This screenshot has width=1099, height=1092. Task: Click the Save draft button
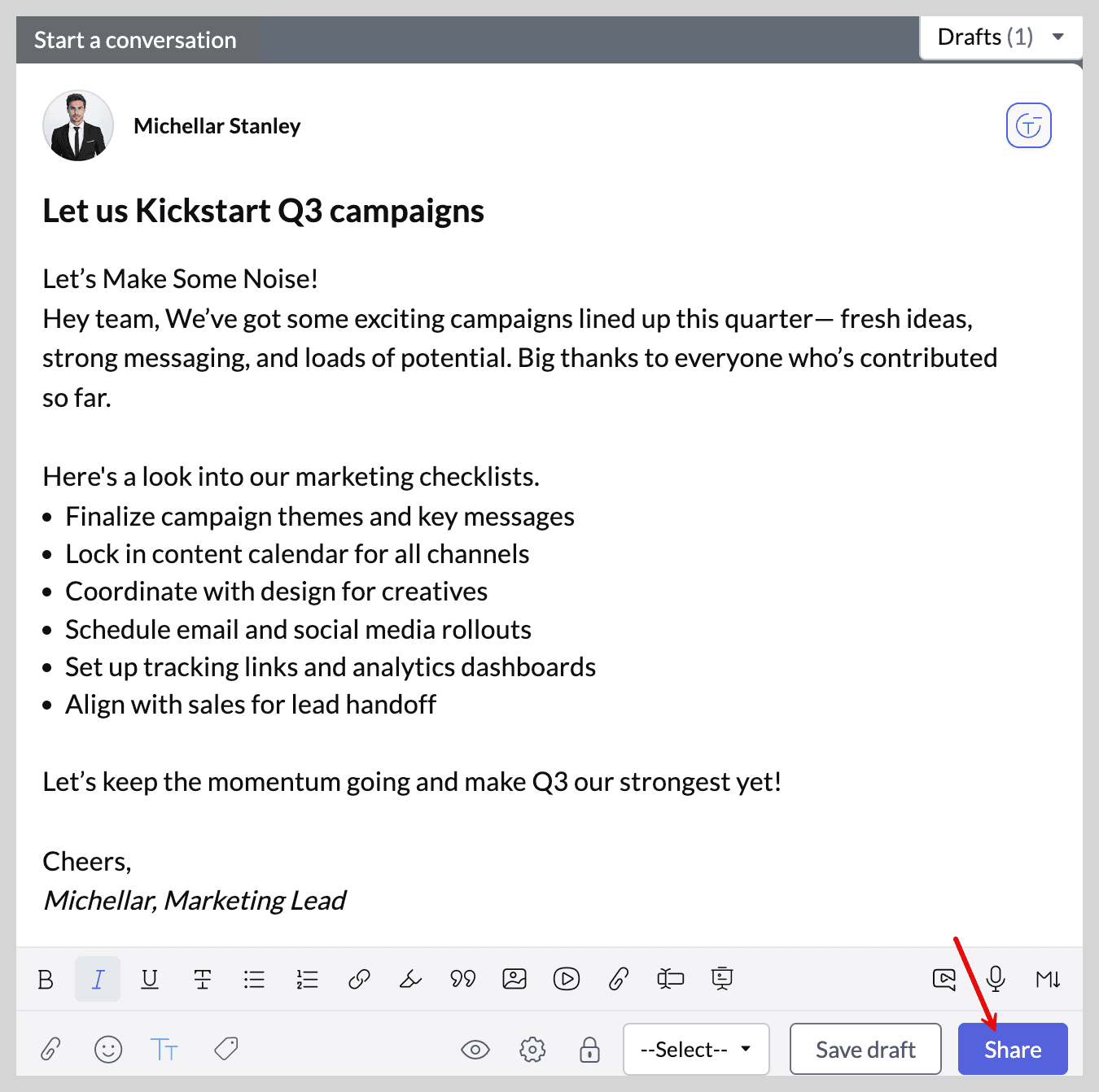[865, 1050]
